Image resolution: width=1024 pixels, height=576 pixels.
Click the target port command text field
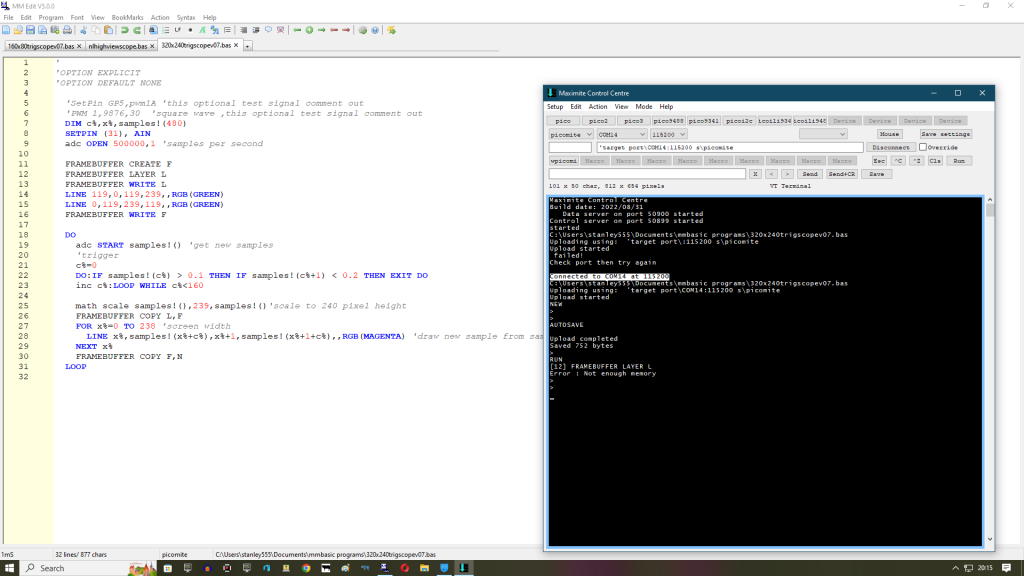tap(728, 147)
